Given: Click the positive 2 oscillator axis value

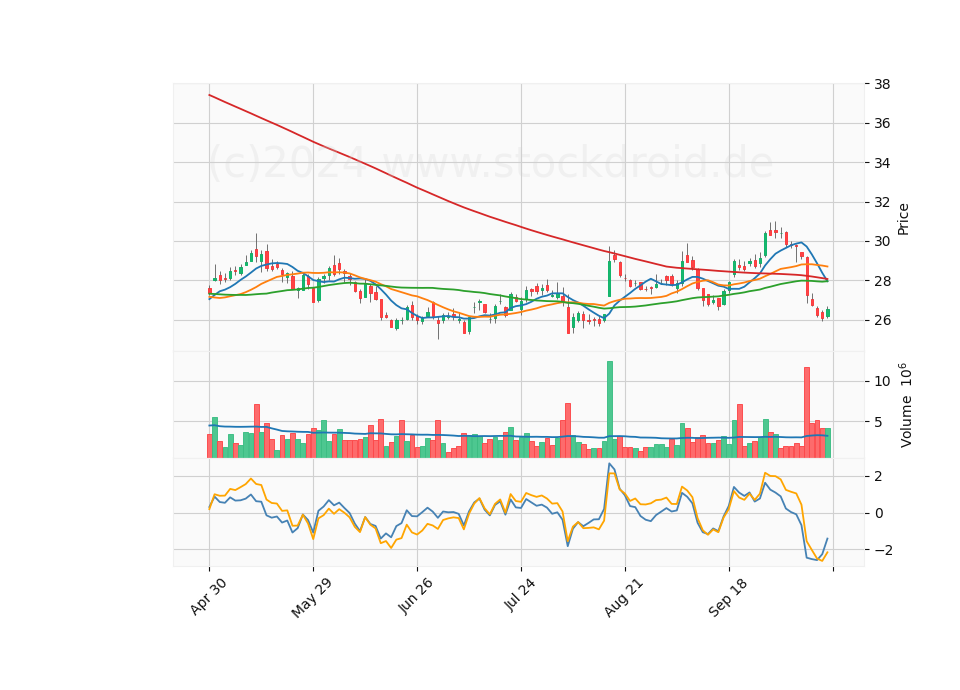Looking at the screenshot, I should 878,476.
